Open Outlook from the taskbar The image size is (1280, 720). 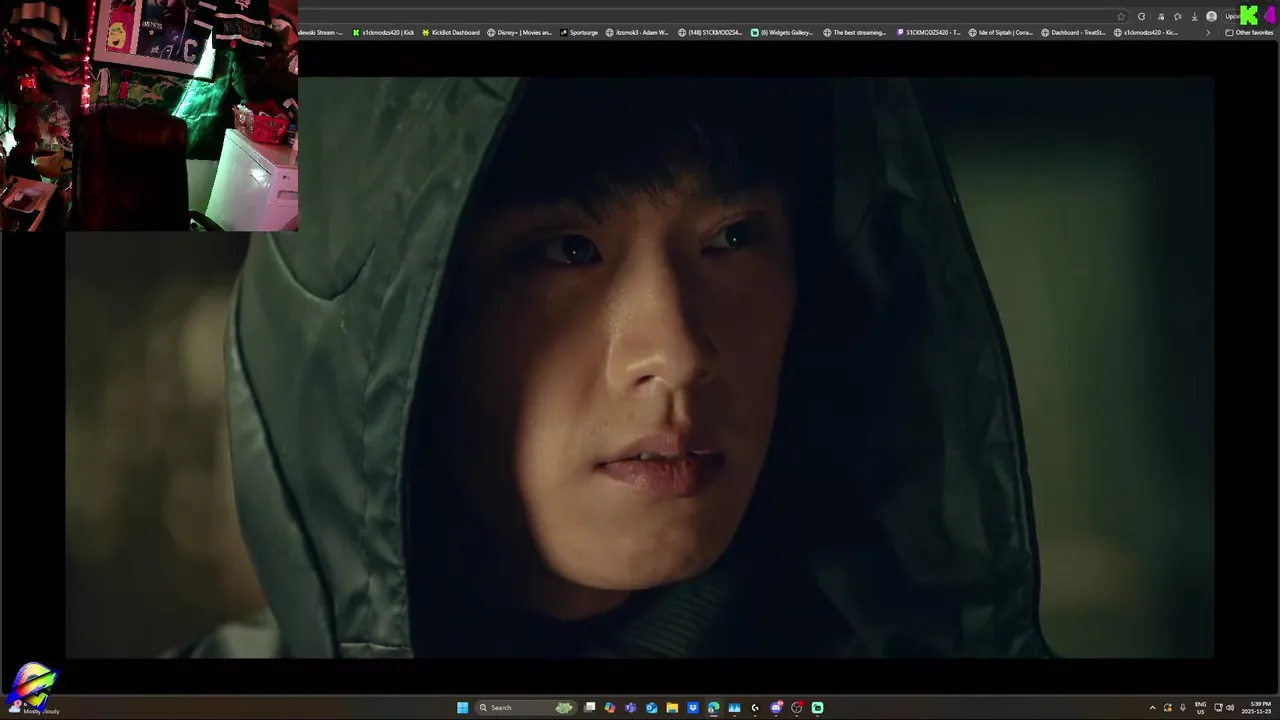click(x=651, y=708)
